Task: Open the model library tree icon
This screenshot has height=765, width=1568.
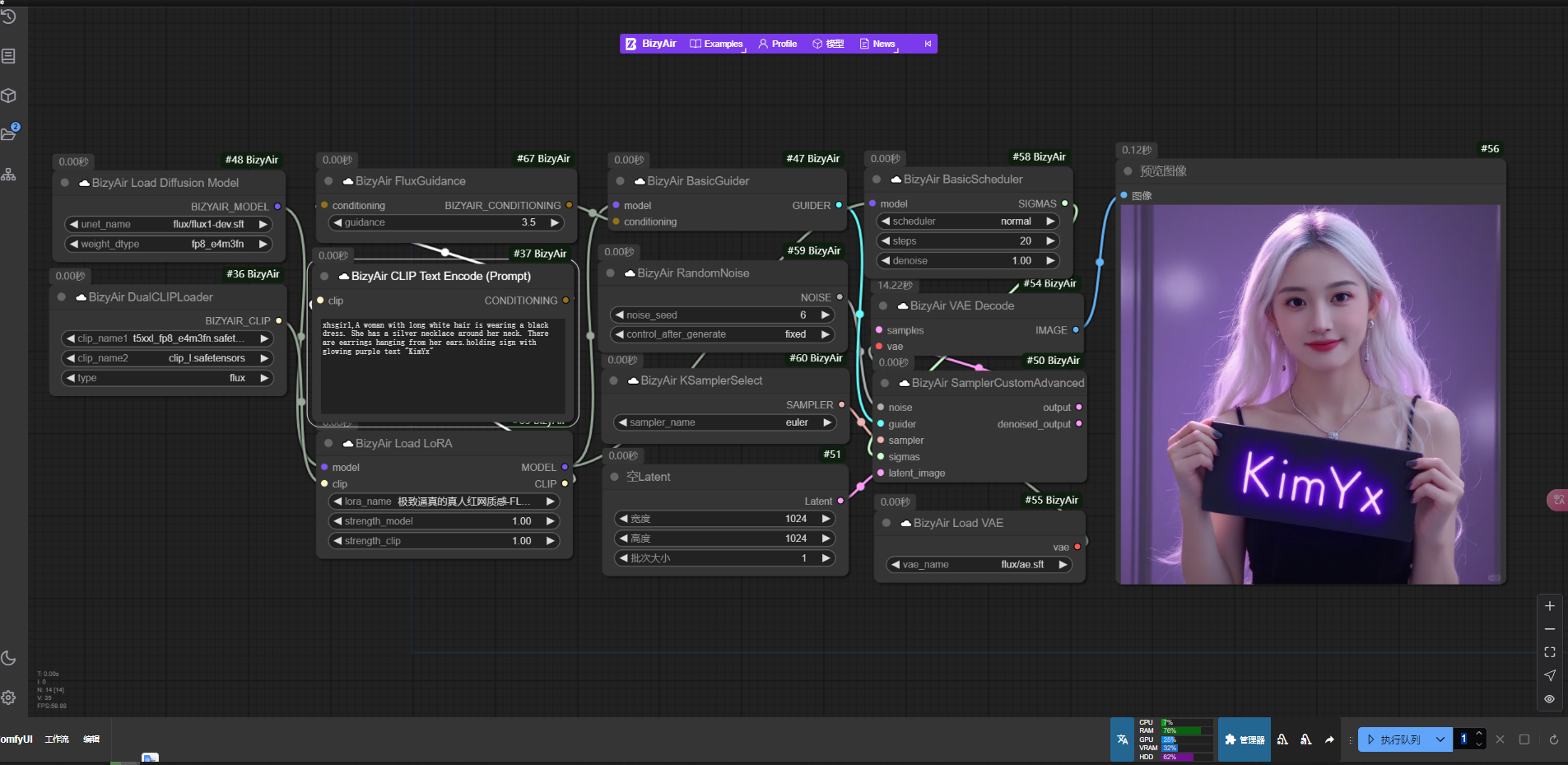Action: click(x=8, y=175)
